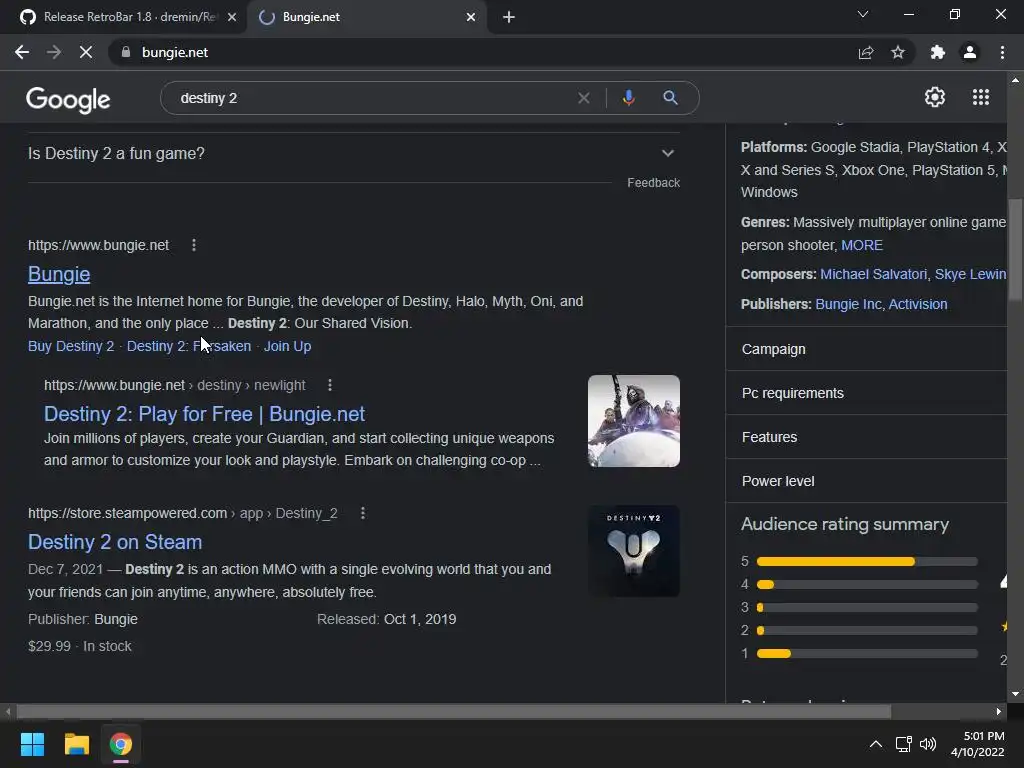Open the network status tray icon
This screenshot has height=768, width=1024.
click(x=903, y=744)
